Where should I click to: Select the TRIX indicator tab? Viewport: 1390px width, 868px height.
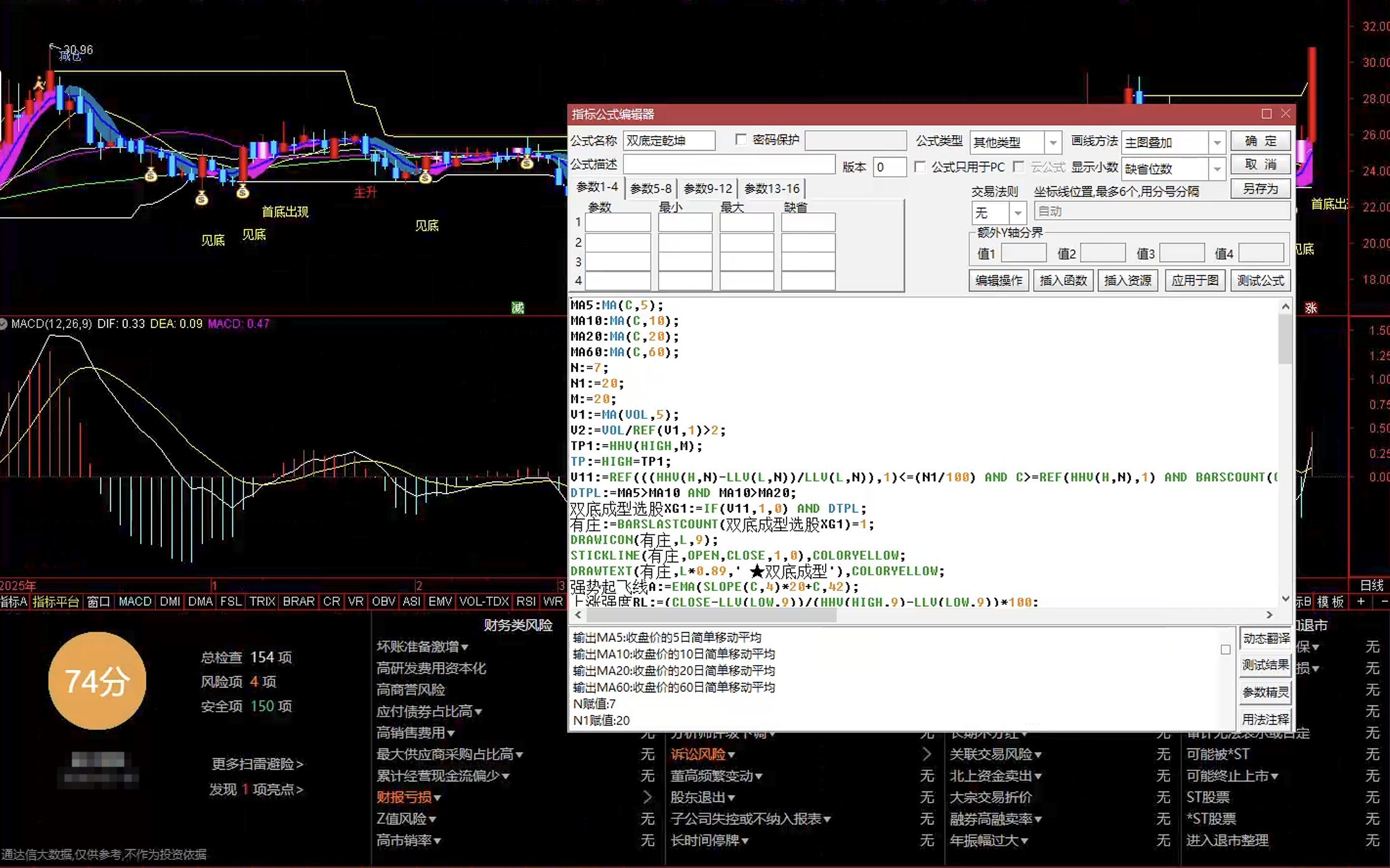tap(262, 601)
